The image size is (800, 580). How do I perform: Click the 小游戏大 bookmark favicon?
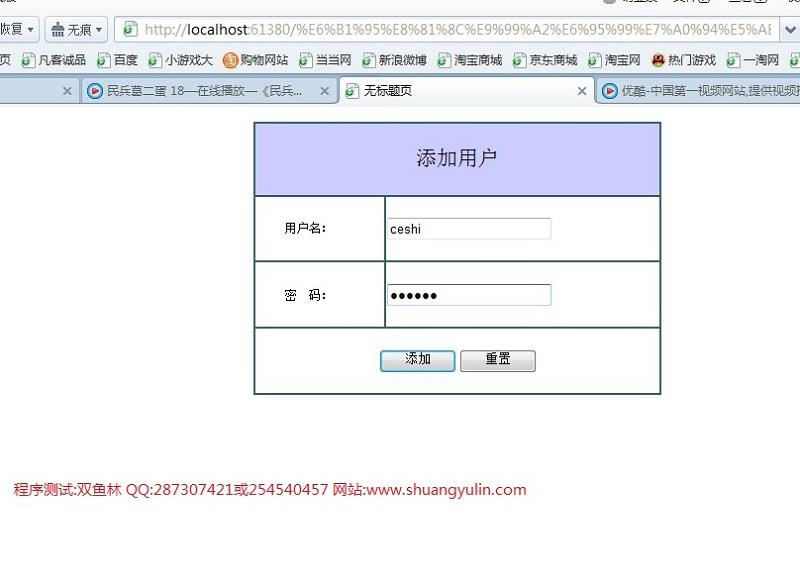pos(155,61)
